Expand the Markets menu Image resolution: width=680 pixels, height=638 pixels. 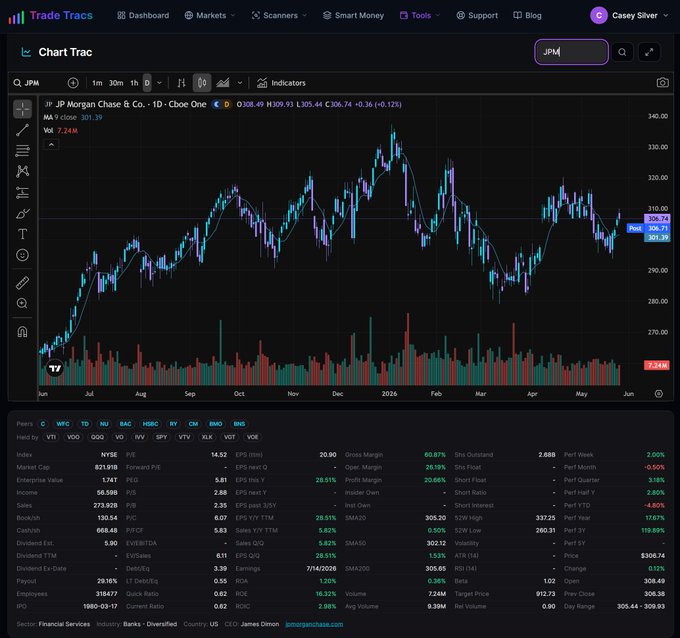pos(210,16)
